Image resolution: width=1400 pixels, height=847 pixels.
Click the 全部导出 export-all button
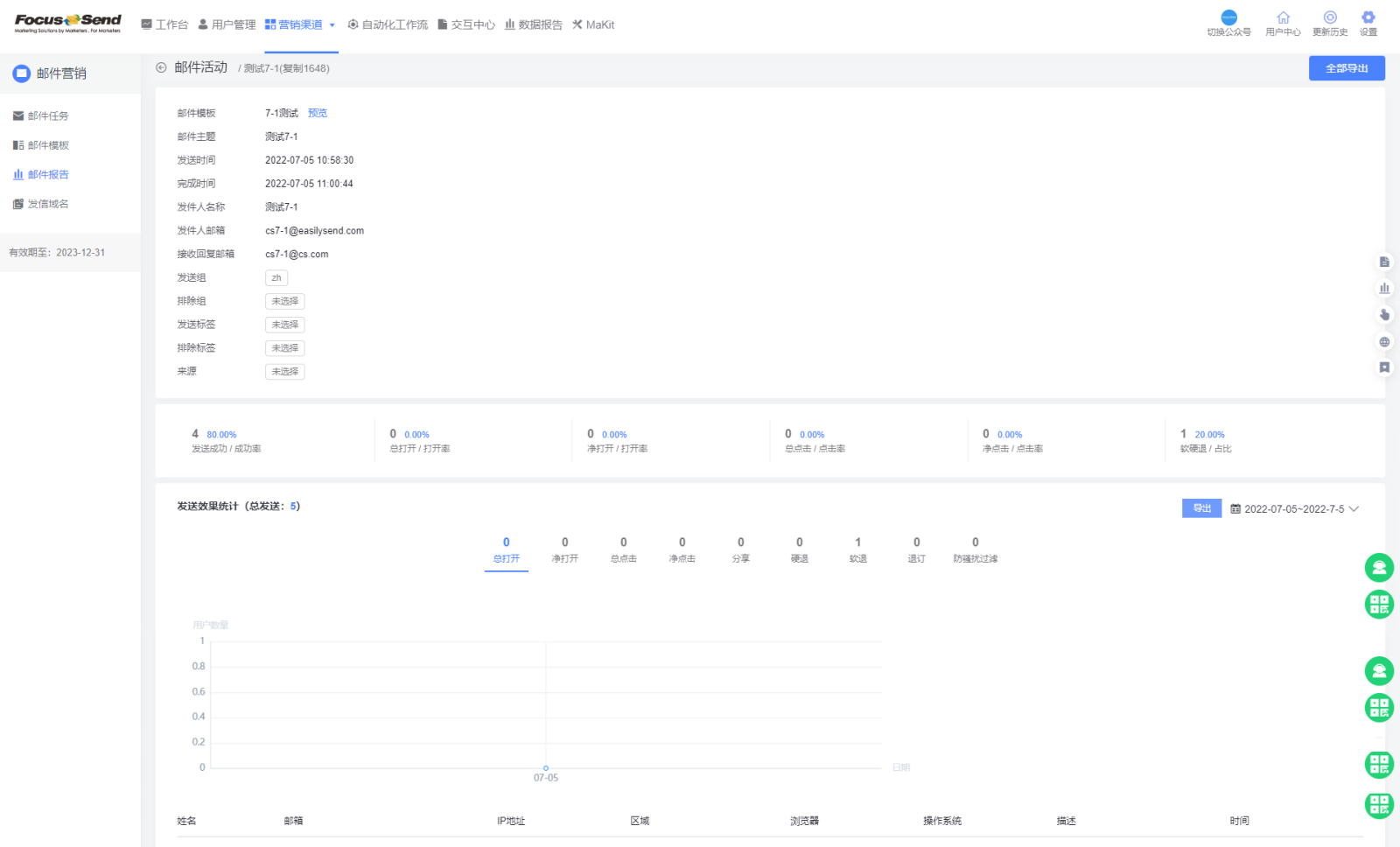[1347, 68]
